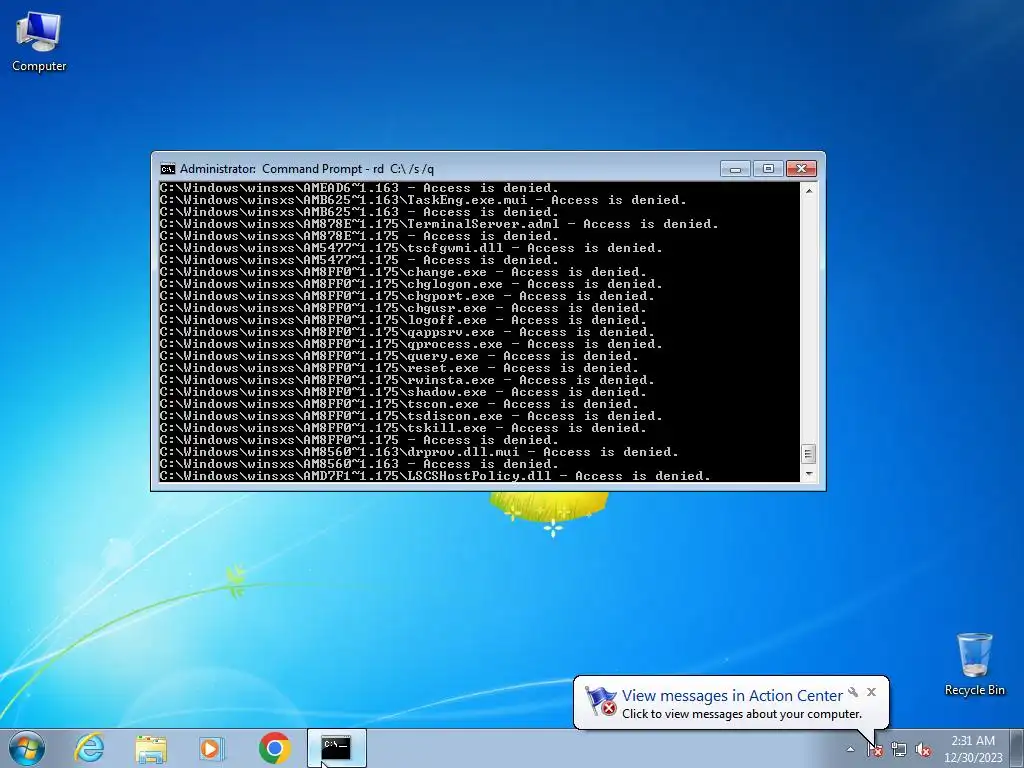Viewport: 1024px width, 768px height.
Task: Click the Show desktop strip beside the clock
Action: 1017,749
